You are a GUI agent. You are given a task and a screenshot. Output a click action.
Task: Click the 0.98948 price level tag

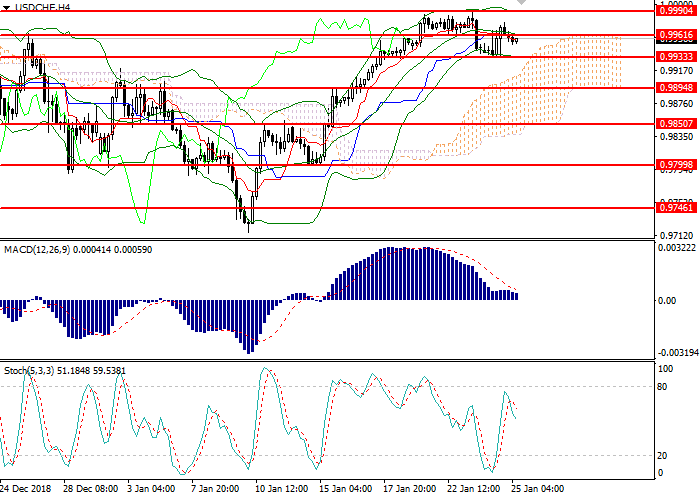(677, 88)
